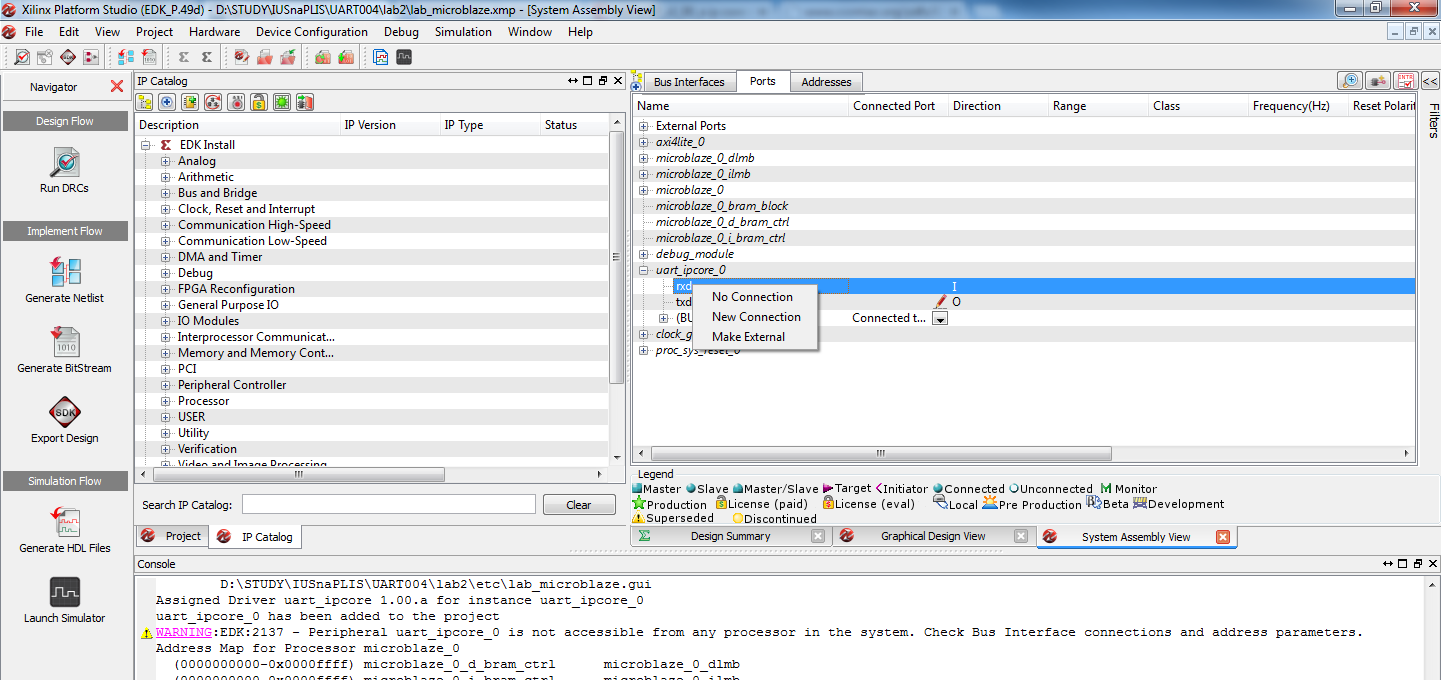Image resolution: width=1441 pixels, height=690 pixels.
Task: Open the Filters side panel
Action: pos(1433,120)
